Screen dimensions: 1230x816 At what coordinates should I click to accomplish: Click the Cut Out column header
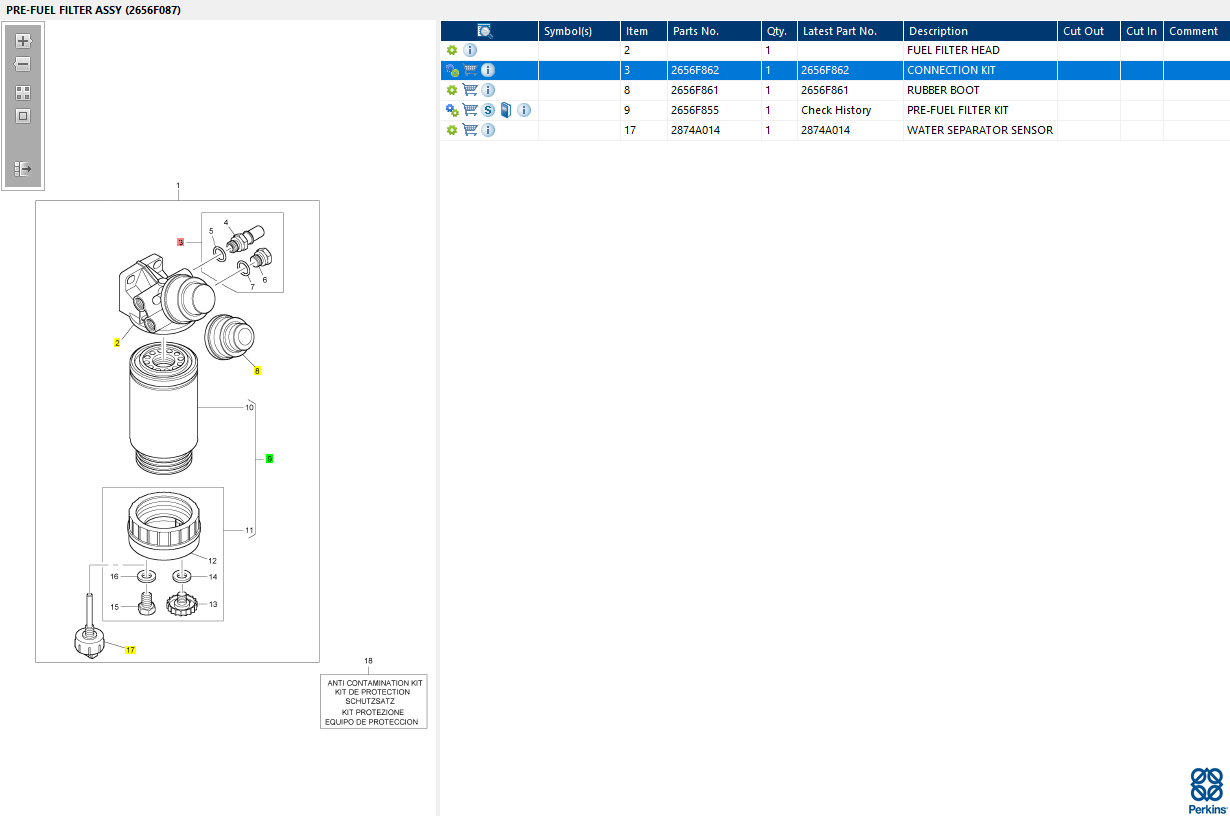1089,31
